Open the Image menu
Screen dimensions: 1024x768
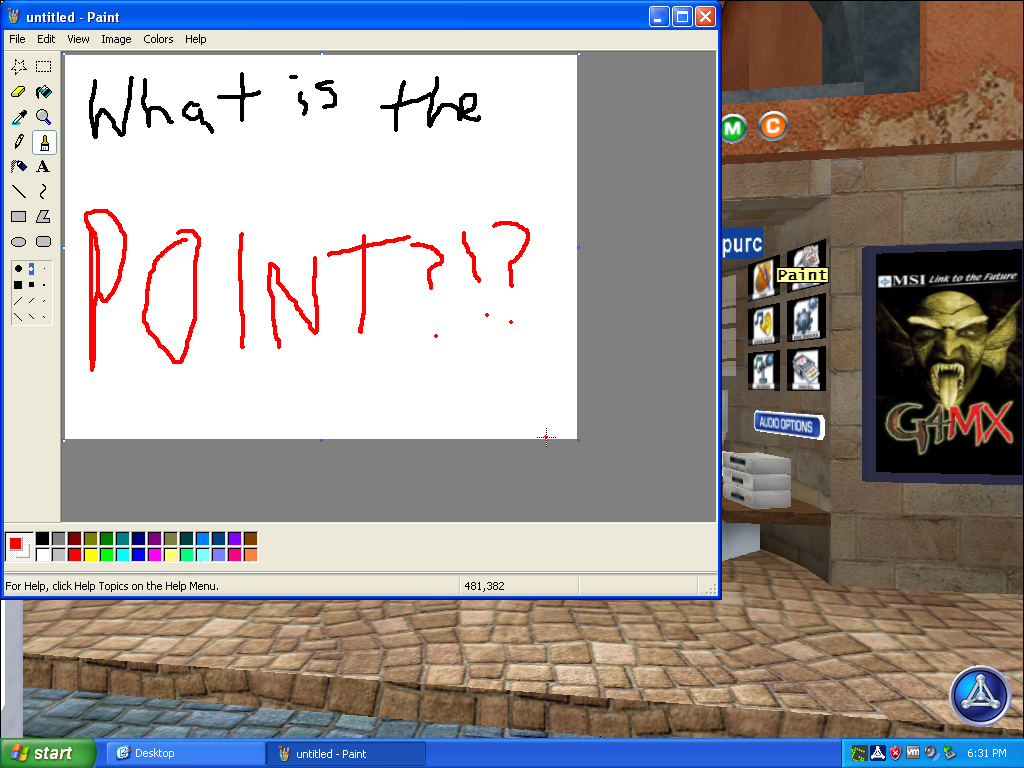pos(116,39)
